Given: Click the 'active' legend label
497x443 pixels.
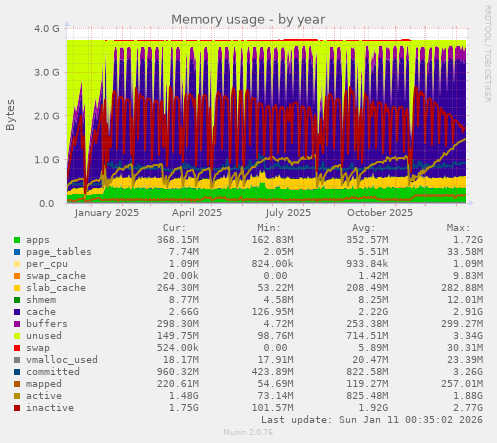Looking at the screenshot, I should 44,396.
